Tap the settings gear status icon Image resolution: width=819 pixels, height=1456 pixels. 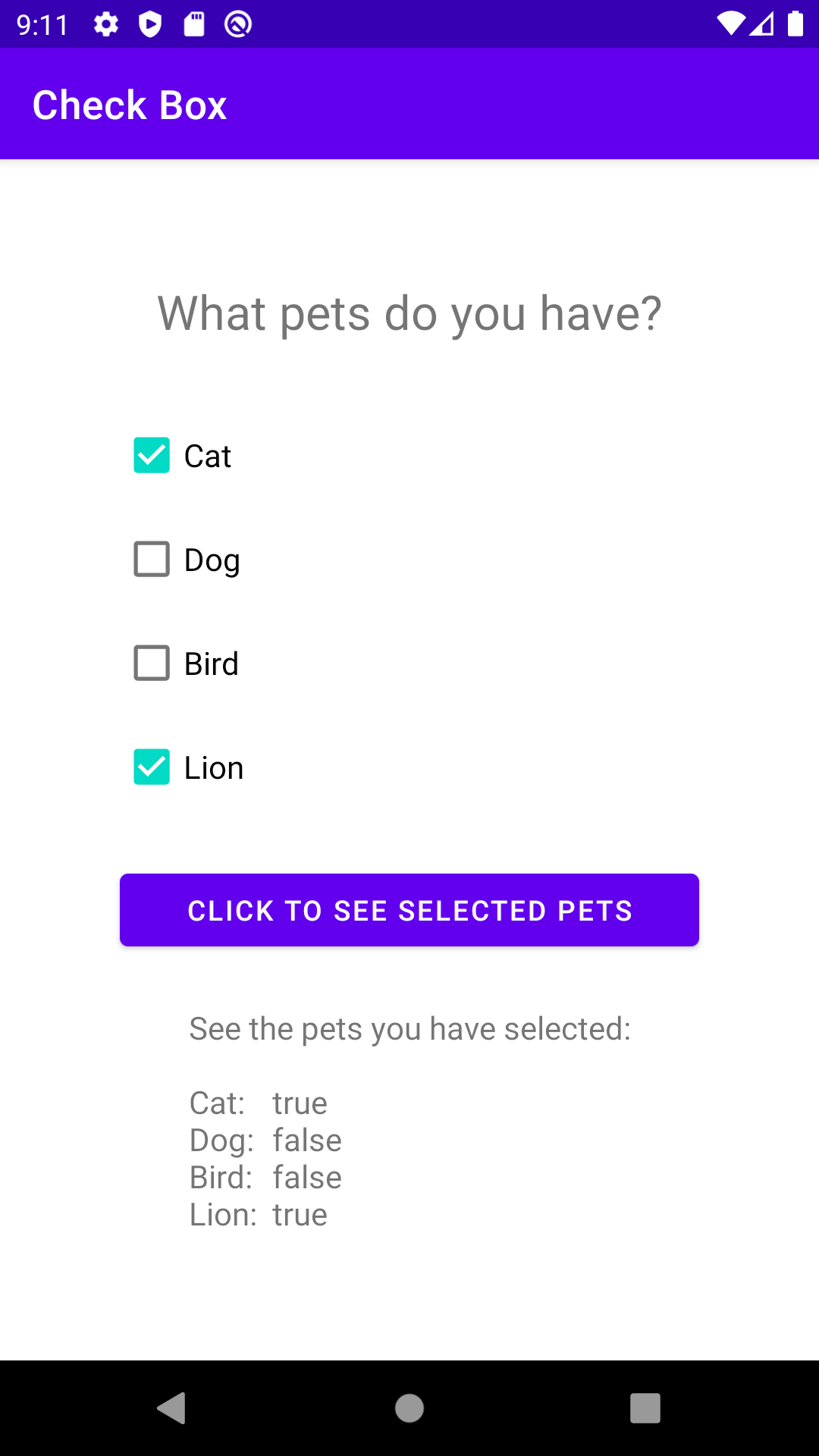[106, 24]
